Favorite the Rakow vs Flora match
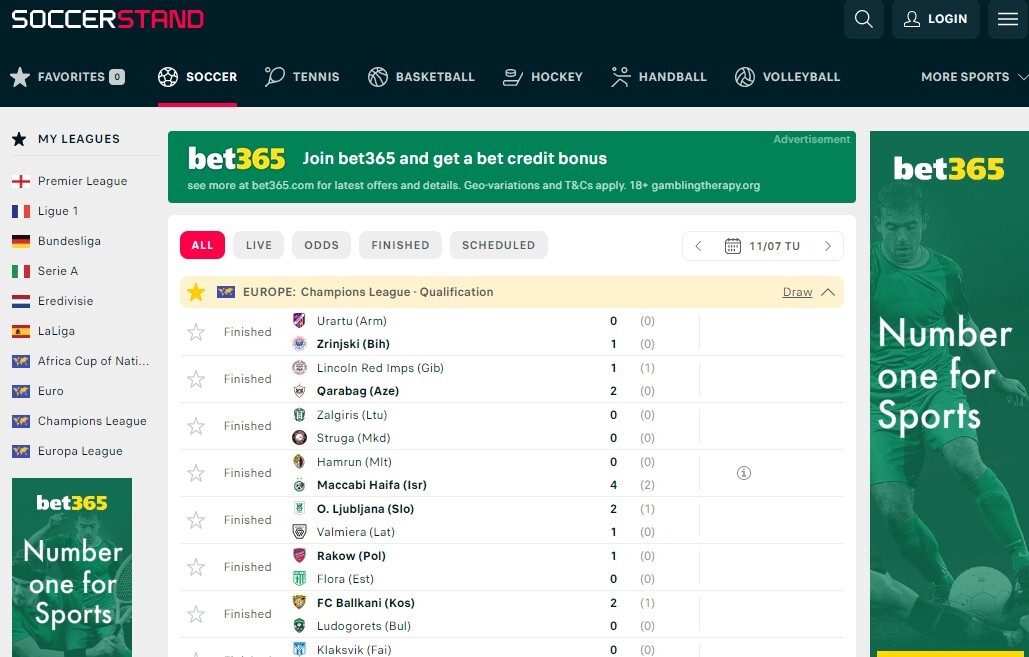This screenshot has width=1029, height=657. 196,567
